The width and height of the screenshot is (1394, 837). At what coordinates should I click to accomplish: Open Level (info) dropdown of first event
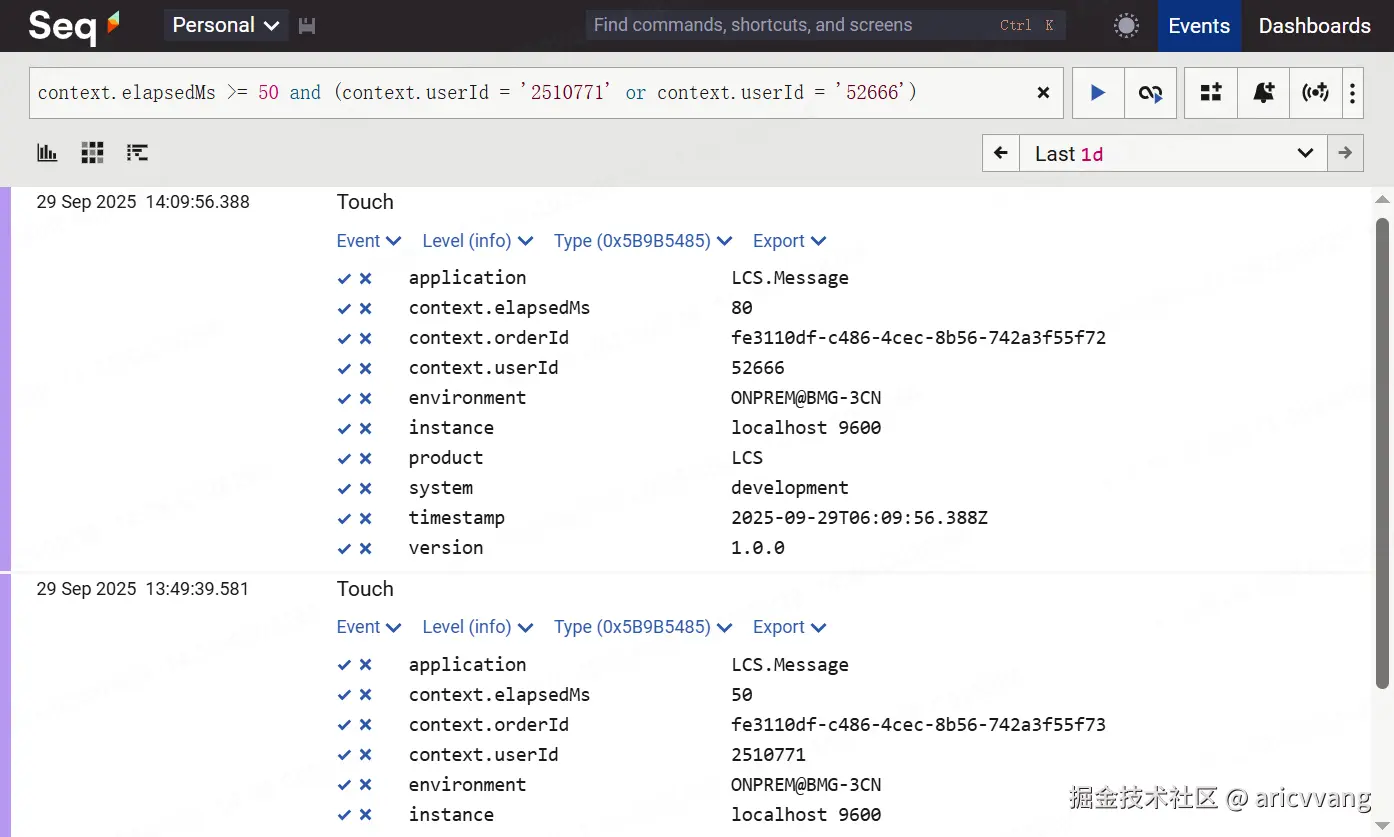click(x=477, y=241)
